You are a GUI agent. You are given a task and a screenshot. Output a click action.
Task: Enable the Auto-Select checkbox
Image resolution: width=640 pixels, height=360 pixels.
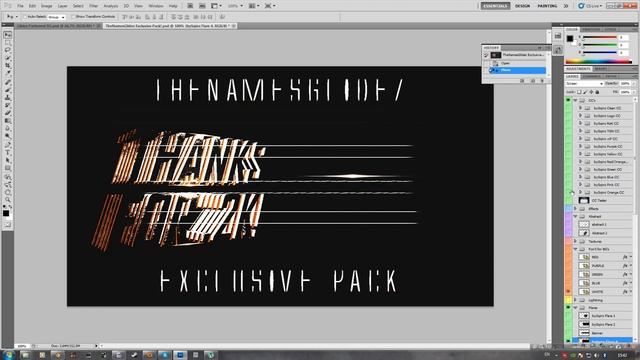pos(24,17)
